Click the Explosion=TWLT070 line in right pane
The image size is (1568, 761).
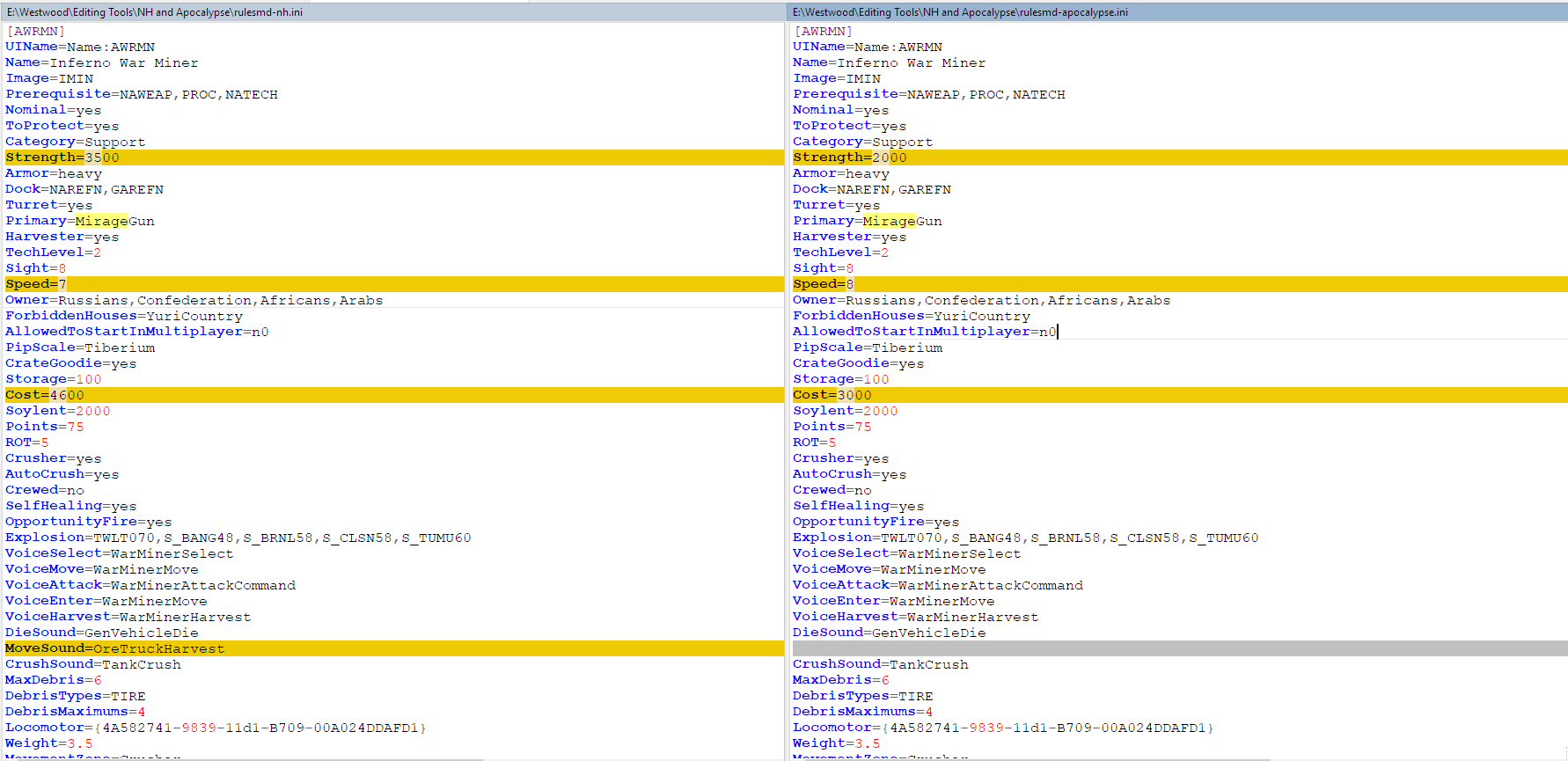(1026, 538)
